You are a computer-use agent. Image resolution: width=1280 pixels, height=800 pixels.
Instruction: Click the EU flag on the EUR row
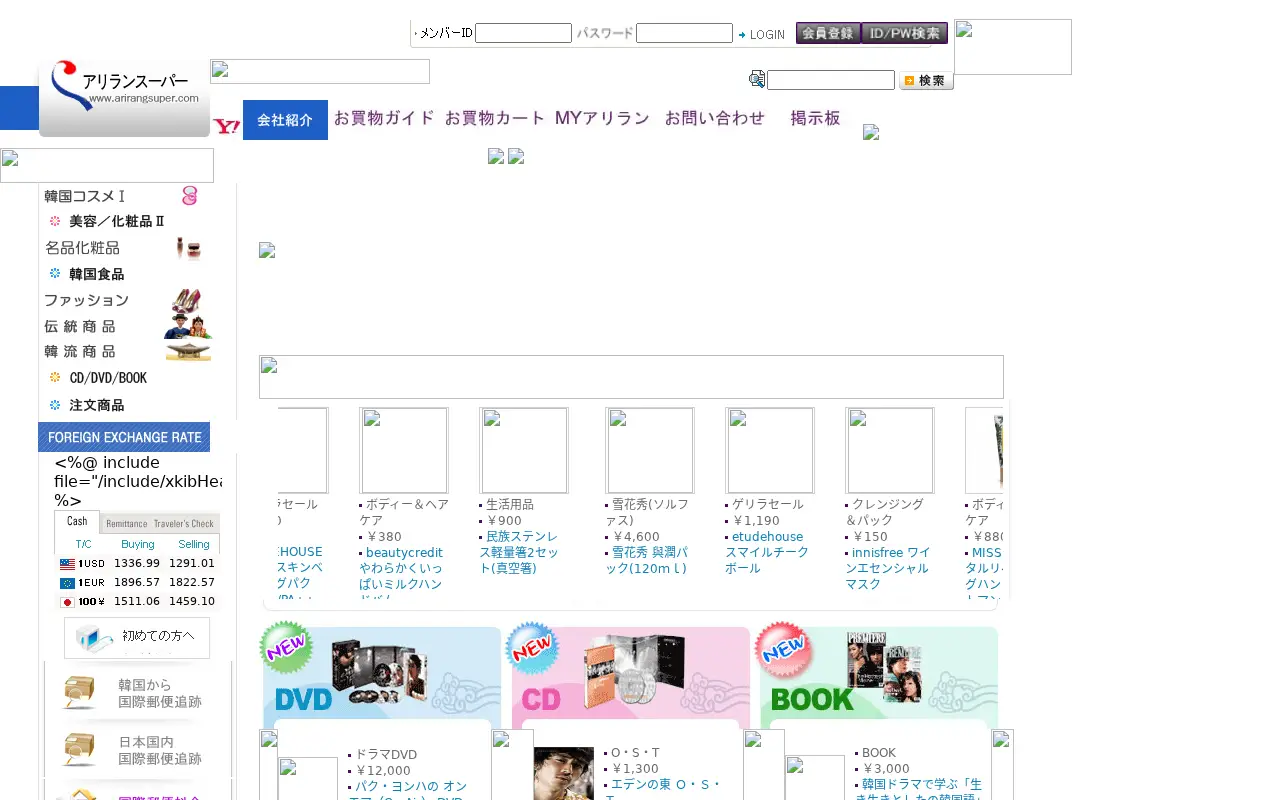click(x=67, y=583)
